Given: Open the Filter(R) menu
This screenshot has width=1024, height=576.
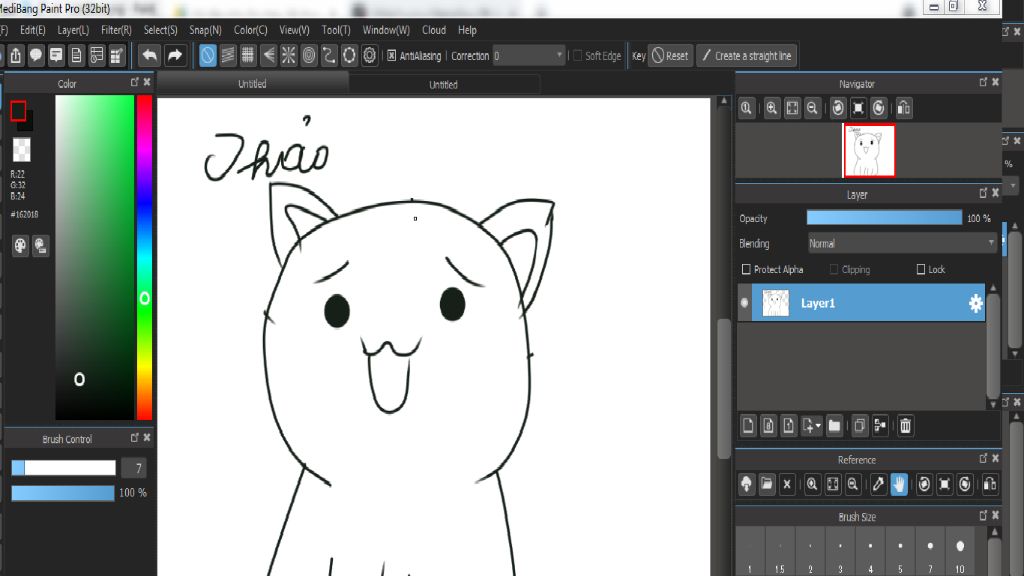Looking at the screenshot, I should [x=116, y=30].
